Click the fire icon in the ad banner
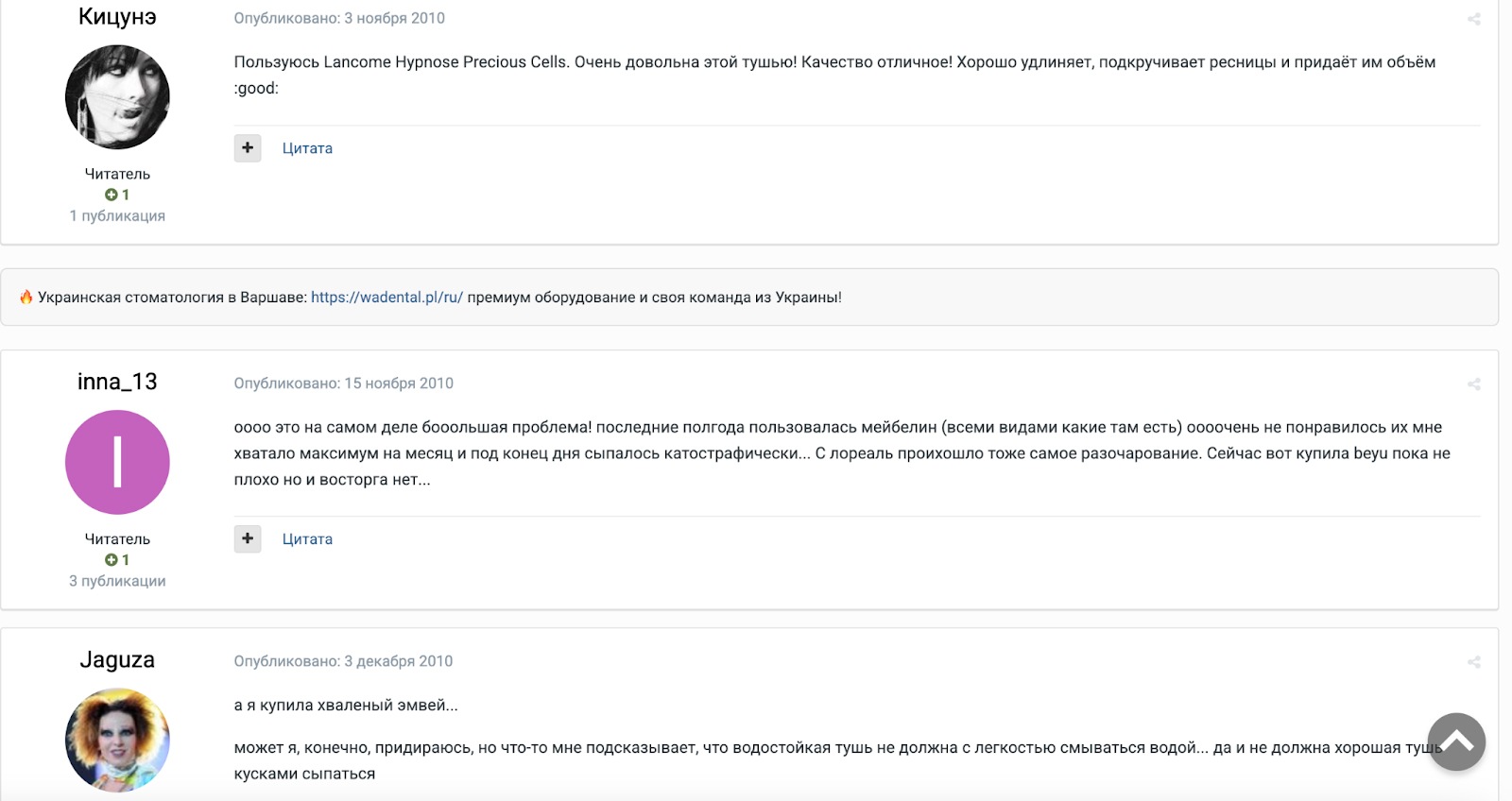 tap(26, 297)
